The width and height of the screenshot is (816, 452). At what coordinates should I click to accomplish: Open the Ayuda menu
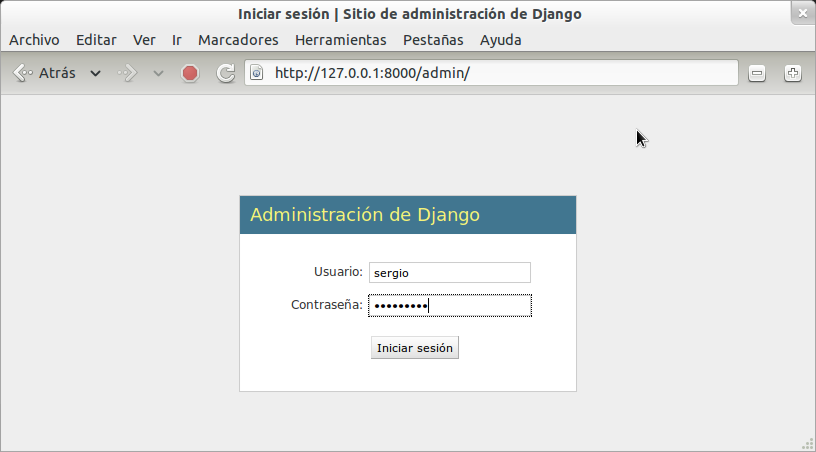501,40
